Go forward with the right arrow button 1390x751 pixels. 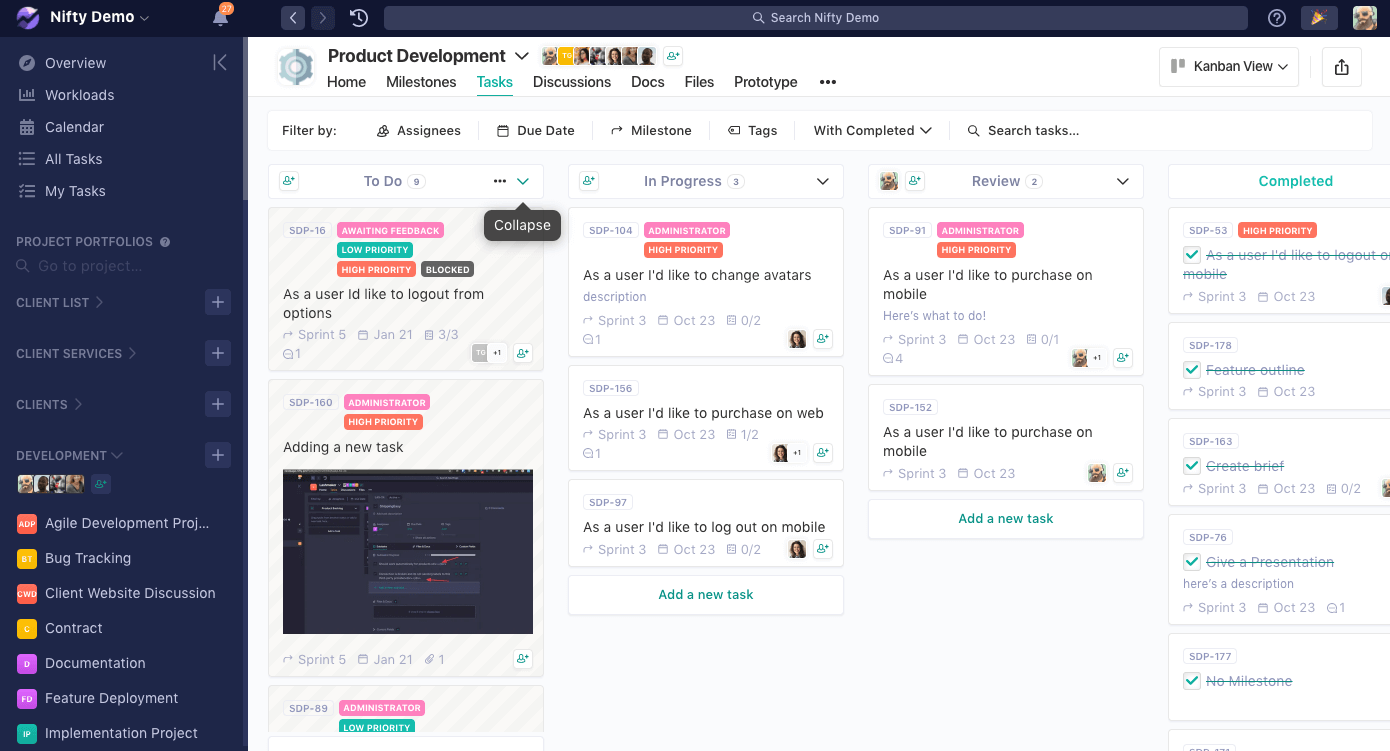coord(322,17)
